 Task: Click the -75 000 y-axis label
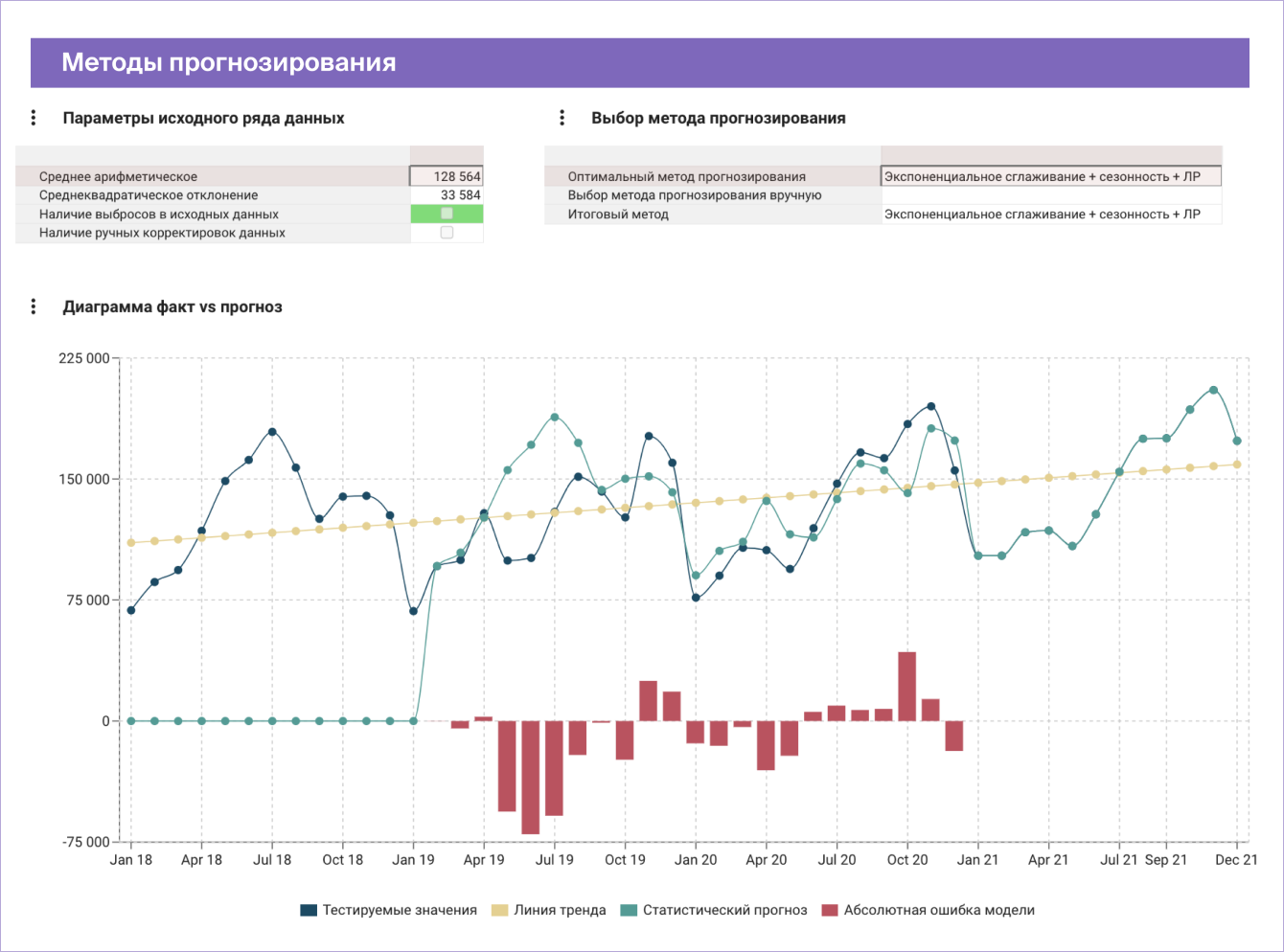point(86,842)
